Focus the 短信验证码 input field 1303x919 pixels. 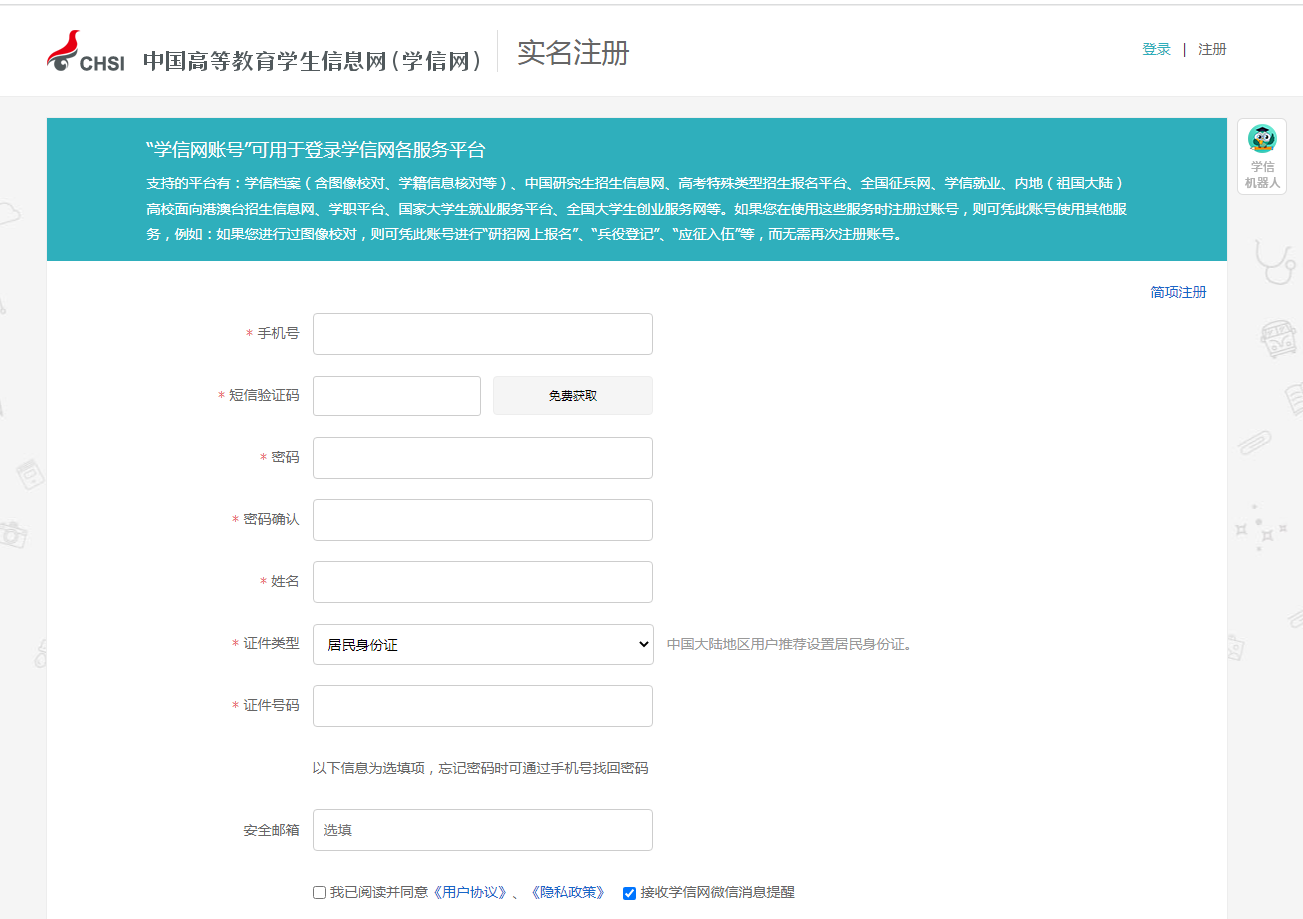[397, 396]
